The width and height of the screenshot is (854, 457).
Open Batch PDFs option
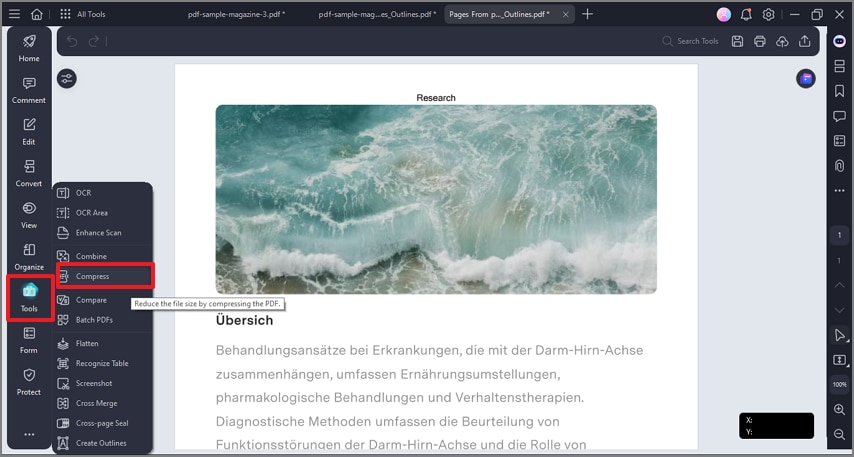[x=102, y=320]
